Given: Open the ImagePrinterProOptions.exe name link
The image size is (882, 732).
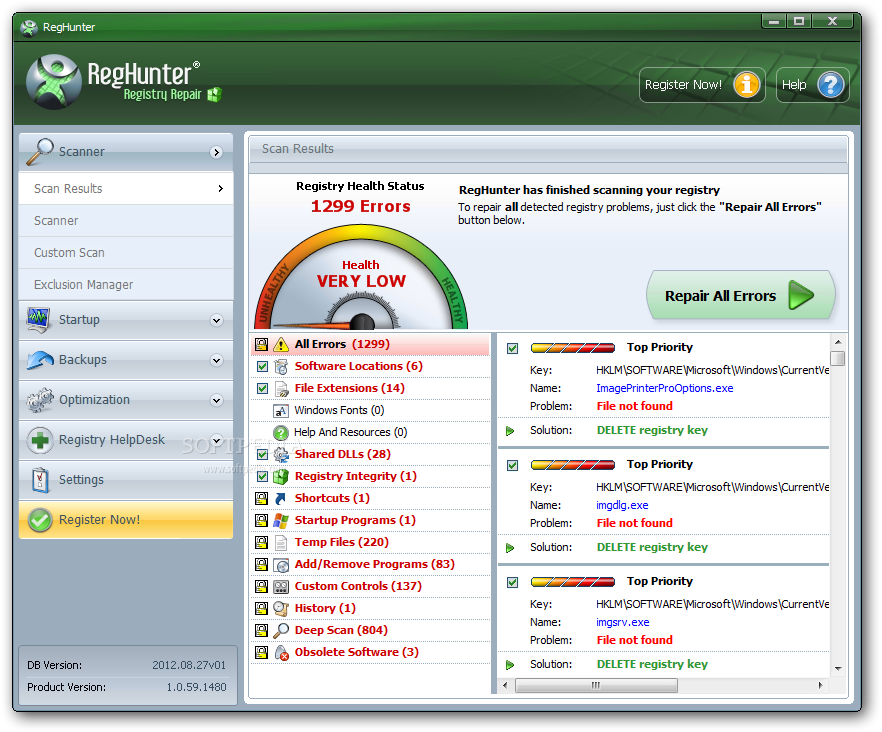Looking at the screenshot, I should [x=664, y=388].
